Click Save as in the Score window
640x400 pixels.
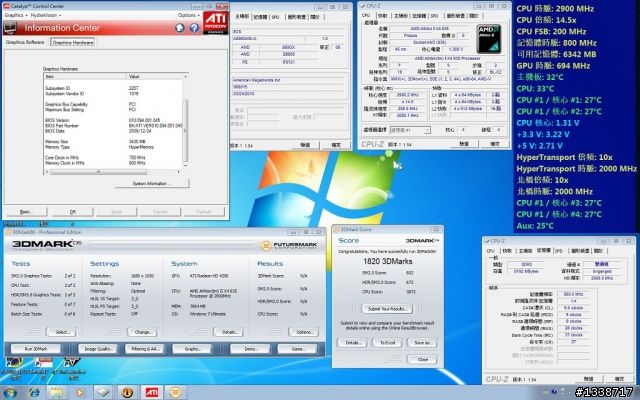422,343
